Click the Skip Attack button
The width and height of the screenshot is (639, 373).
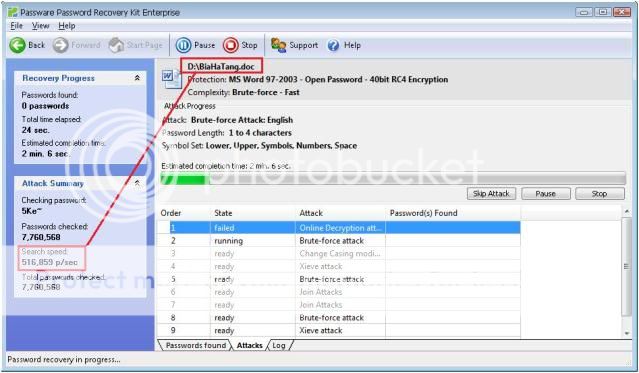[491, 194]
